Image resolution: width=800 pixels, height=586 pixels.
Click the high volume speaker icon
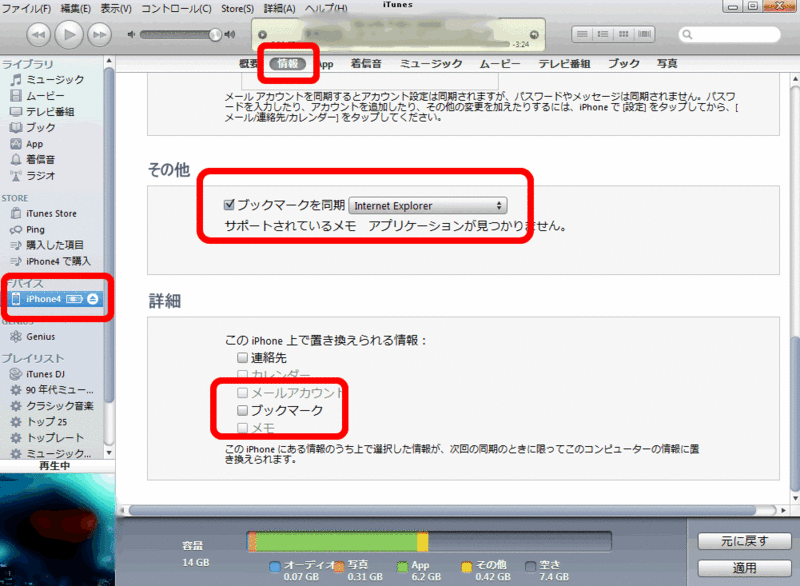click(230, 34)
